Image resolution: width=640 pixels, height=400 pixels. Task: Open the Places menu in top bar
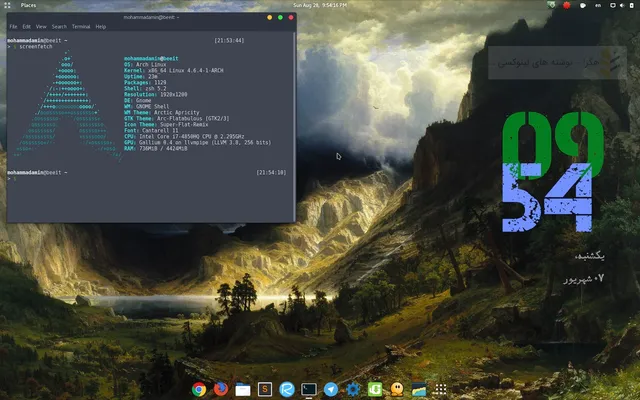coord(28,5)
